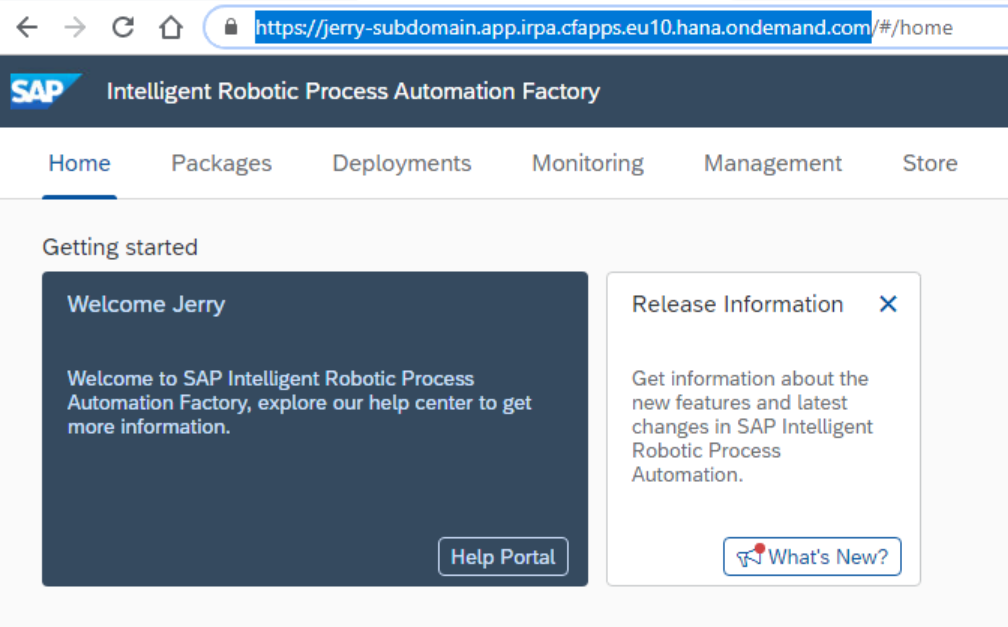Click the megaphone icon in What's New
The height and width of the screenshot is (627, 1008).
click(x=750, y=556)
